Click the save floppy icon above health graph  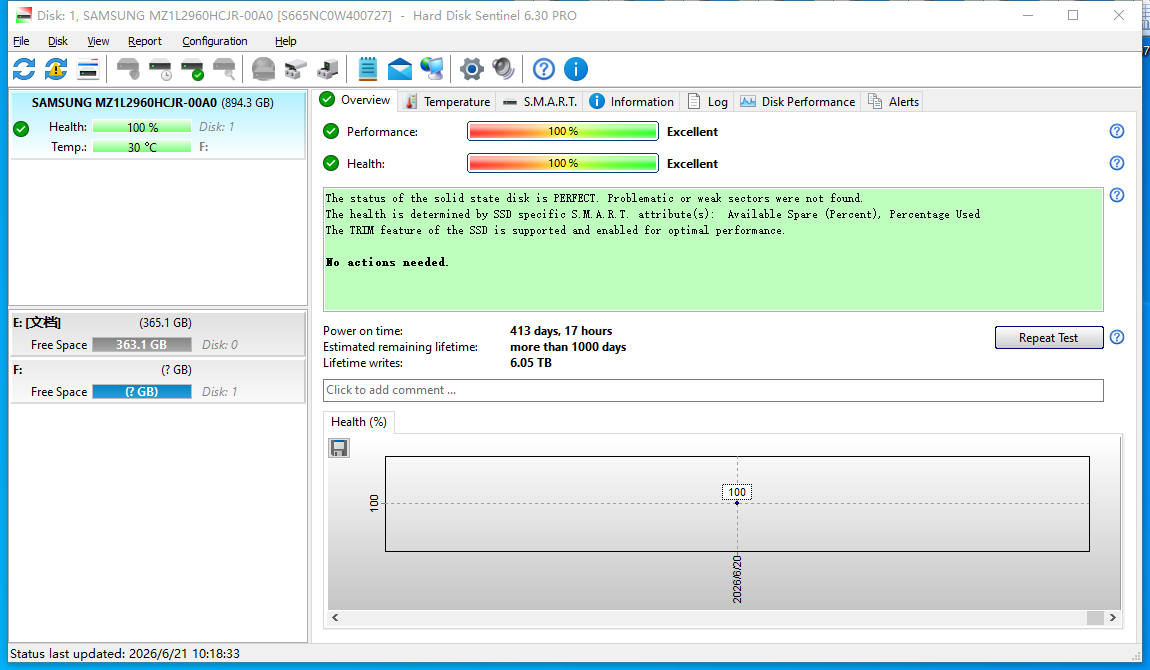pos(339,448)
